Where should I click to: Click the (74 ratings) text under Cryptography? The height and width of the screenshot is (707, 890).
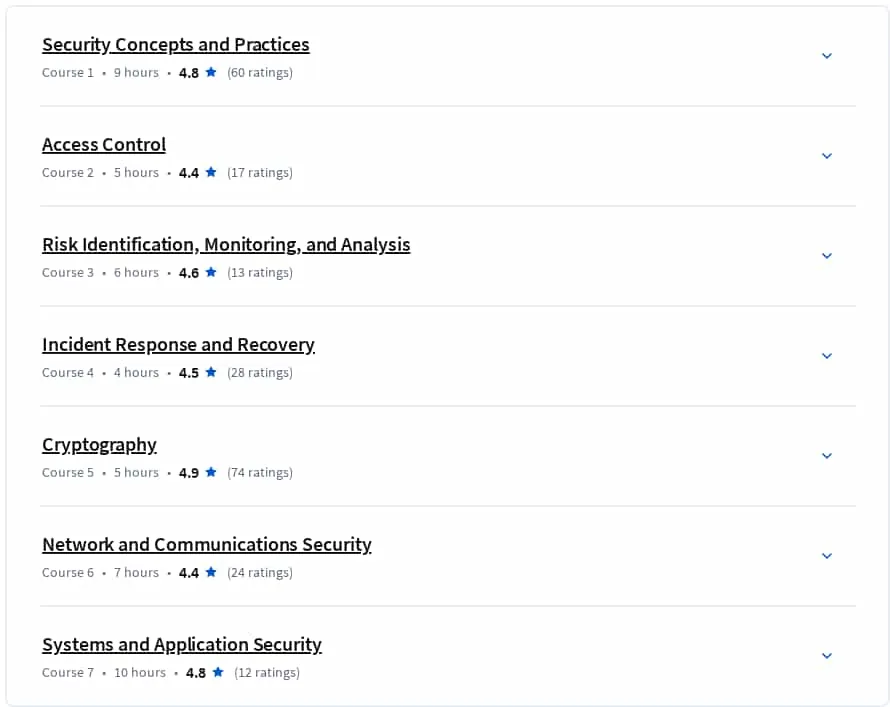click(260, 473)
